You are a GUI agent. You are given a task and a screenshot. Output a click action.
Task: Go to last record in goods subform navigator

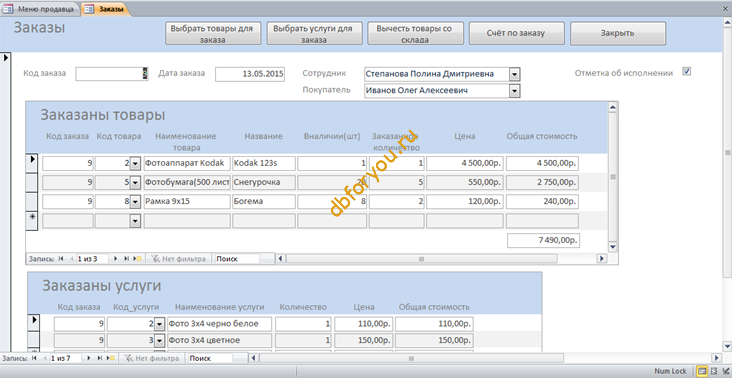click(126, 259)
